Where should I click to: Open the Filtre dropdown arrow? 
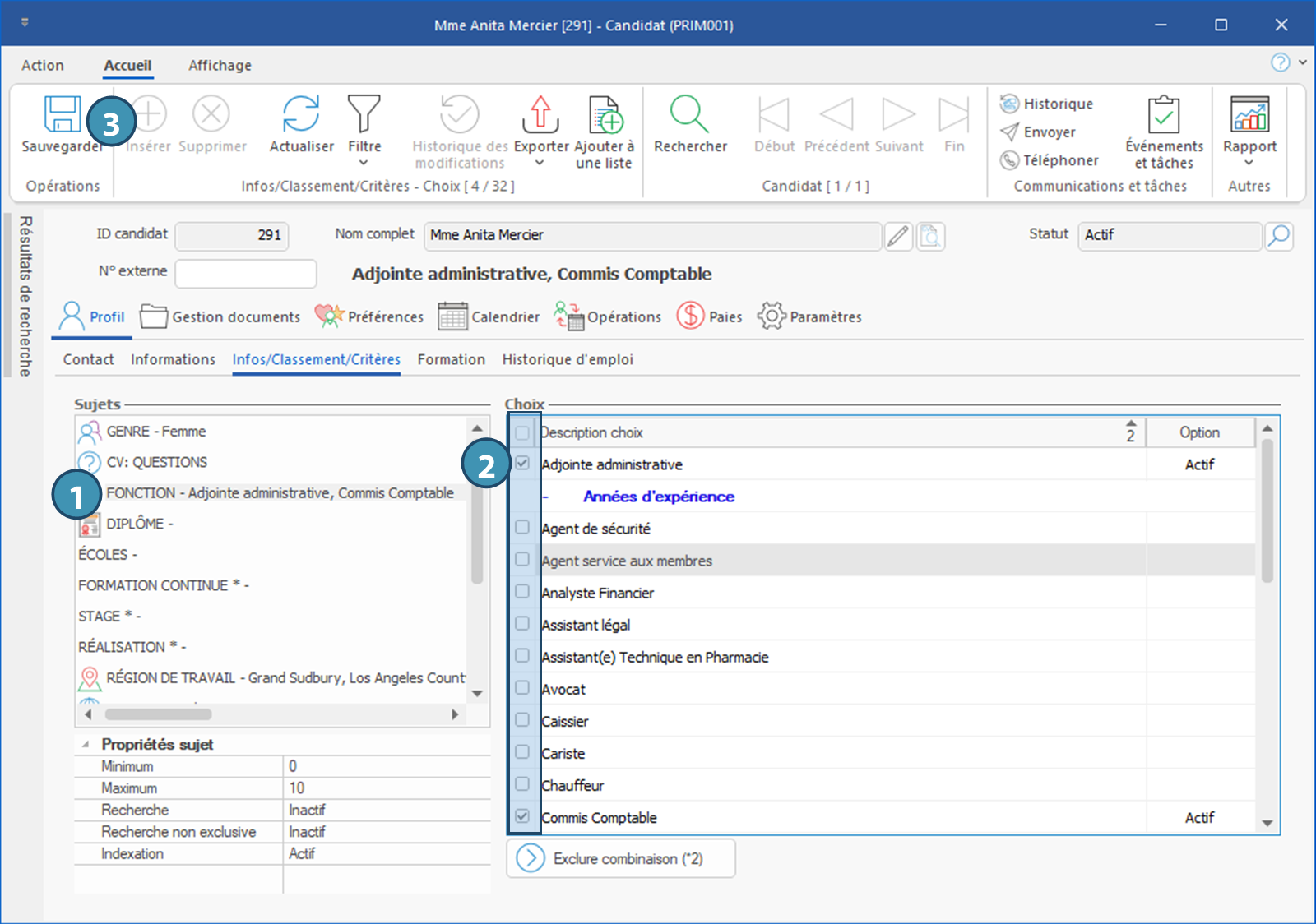point(364,163)
